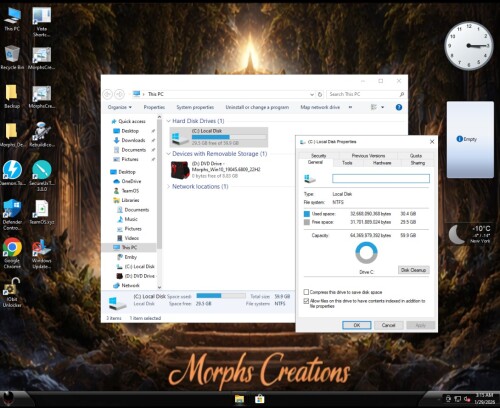Open Microsoft Store taskbar icon
Image resolution: width=500 pixels, height=408 pixels.
260,399
